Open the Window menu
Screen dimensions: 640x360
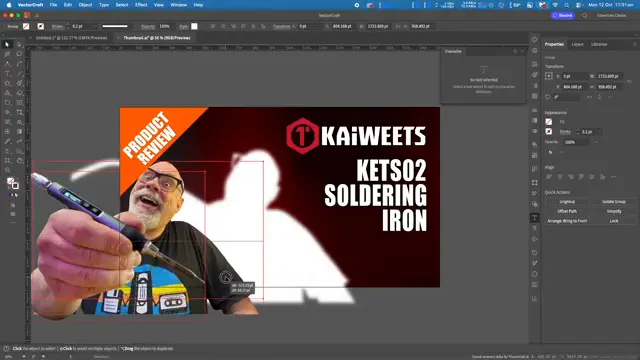click(178, 5)
